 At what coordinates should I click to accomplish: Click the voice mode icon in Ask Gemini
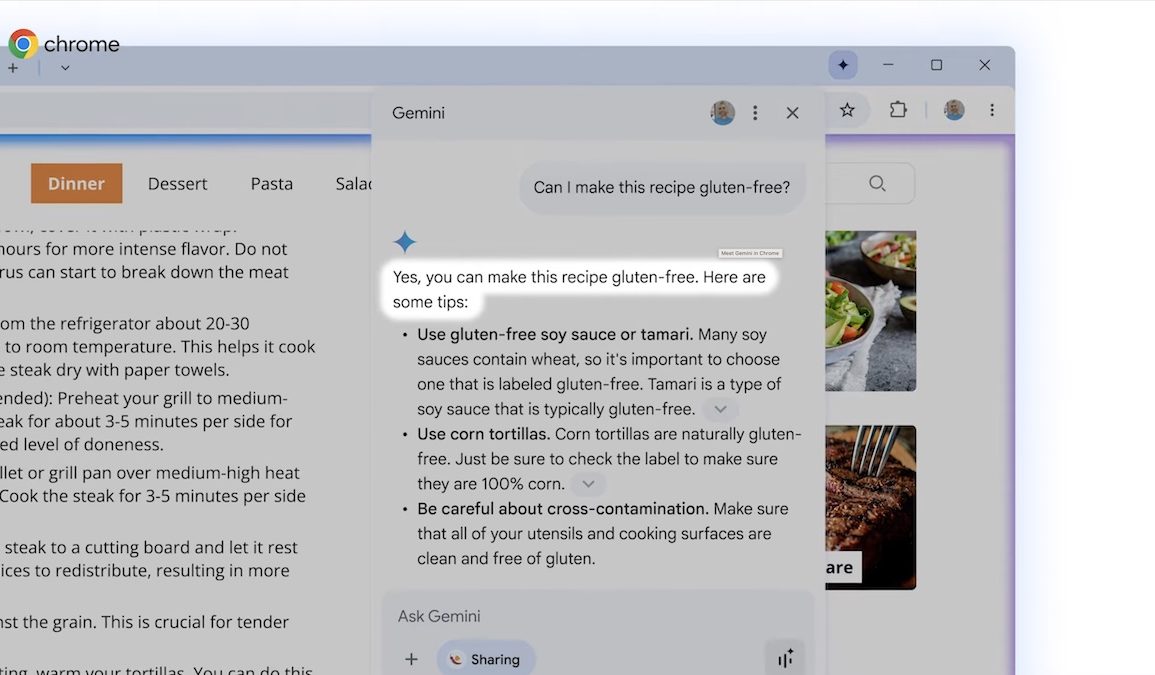tap(785, 657)
